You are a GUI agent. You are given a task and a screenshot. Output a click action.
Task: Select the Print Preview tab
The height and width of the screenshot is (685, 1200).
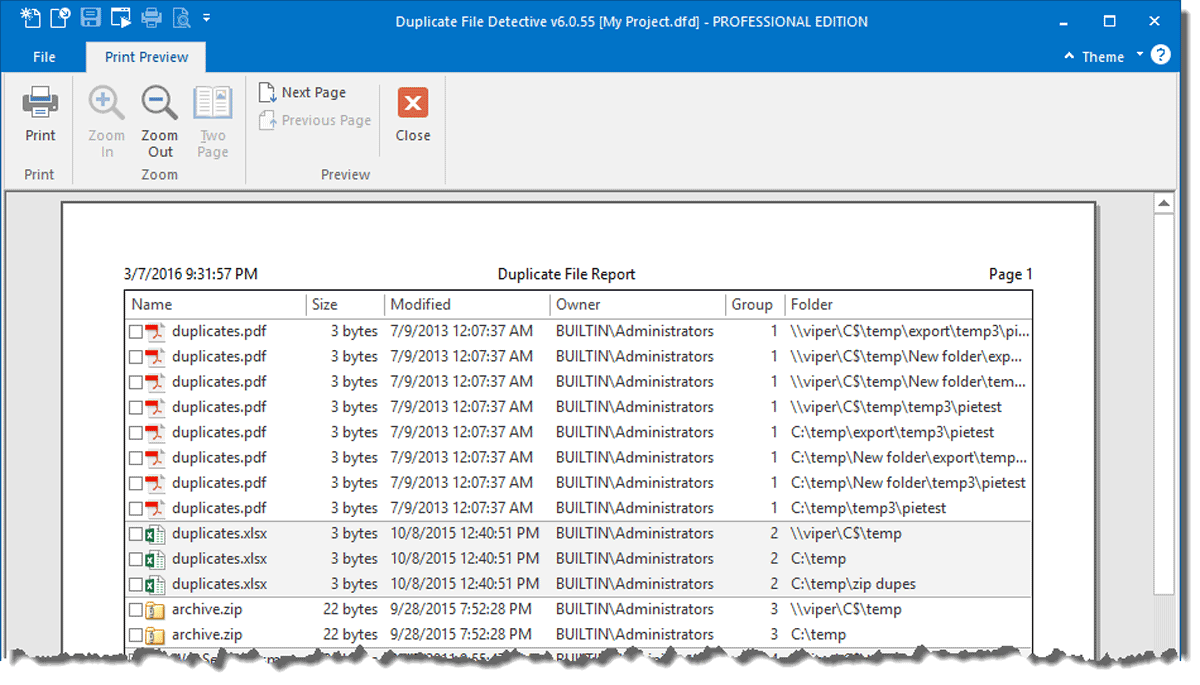145,57
